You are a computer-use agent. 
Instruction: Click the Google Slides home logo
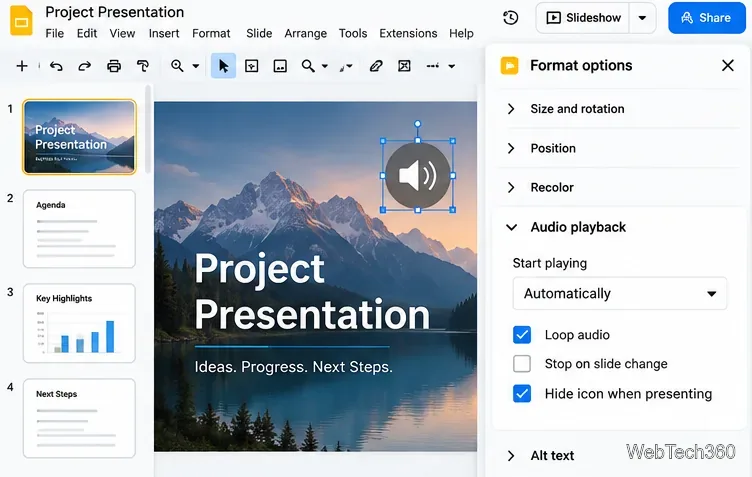[21, 21]
